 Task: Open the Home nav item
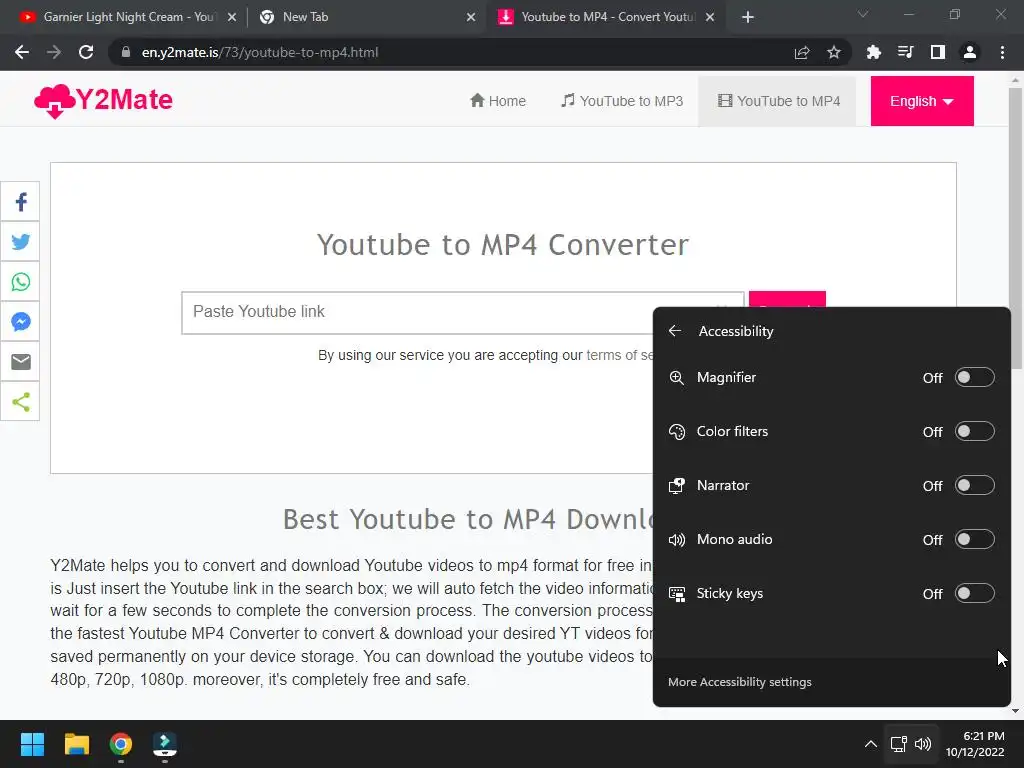(498, 101)
